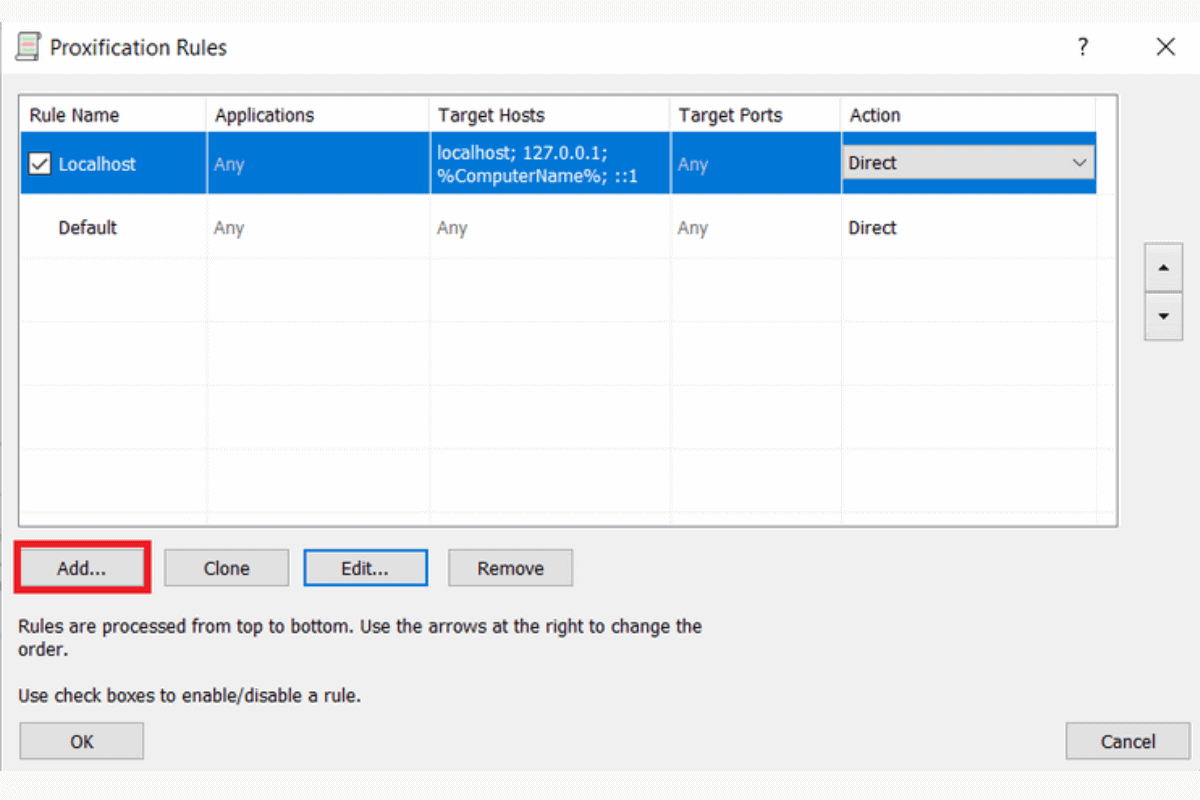Open the Edit... rule button
1200x800 pixels.
365,568
